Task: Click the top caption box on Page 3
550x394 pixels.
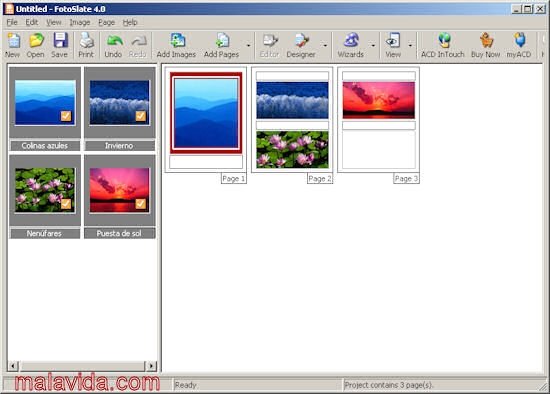Action: coord(379,76)
